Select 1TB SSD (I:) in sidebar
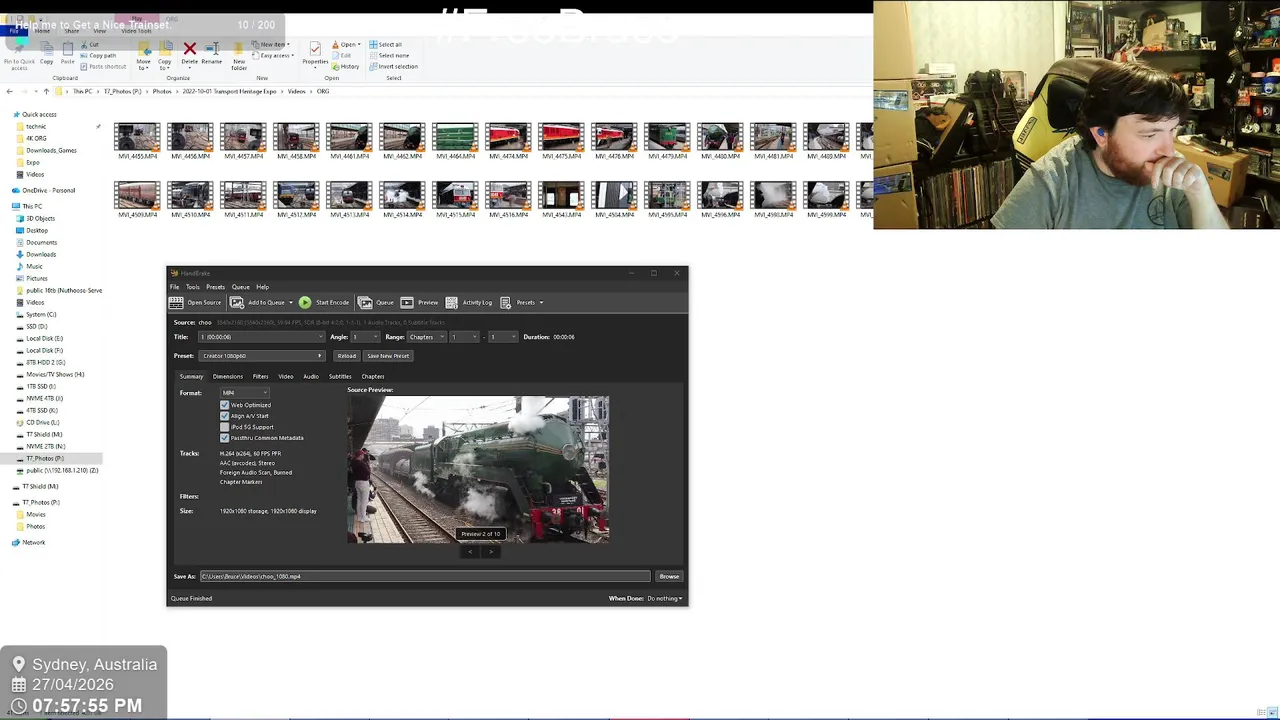Screen dimensions: 1280x720 click(x=41, y=386)
